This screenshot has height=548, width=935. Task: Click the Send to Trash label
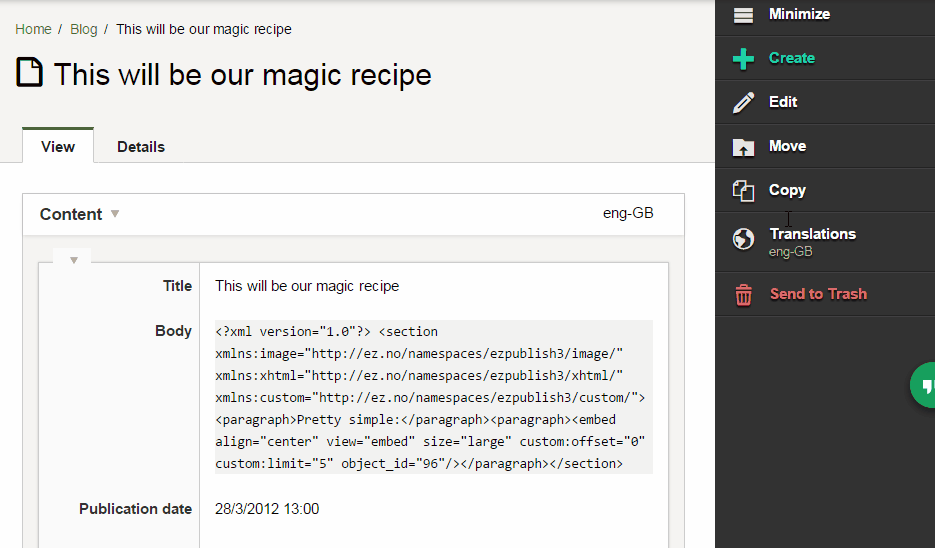pyautogui.click(x=818, y=294)
